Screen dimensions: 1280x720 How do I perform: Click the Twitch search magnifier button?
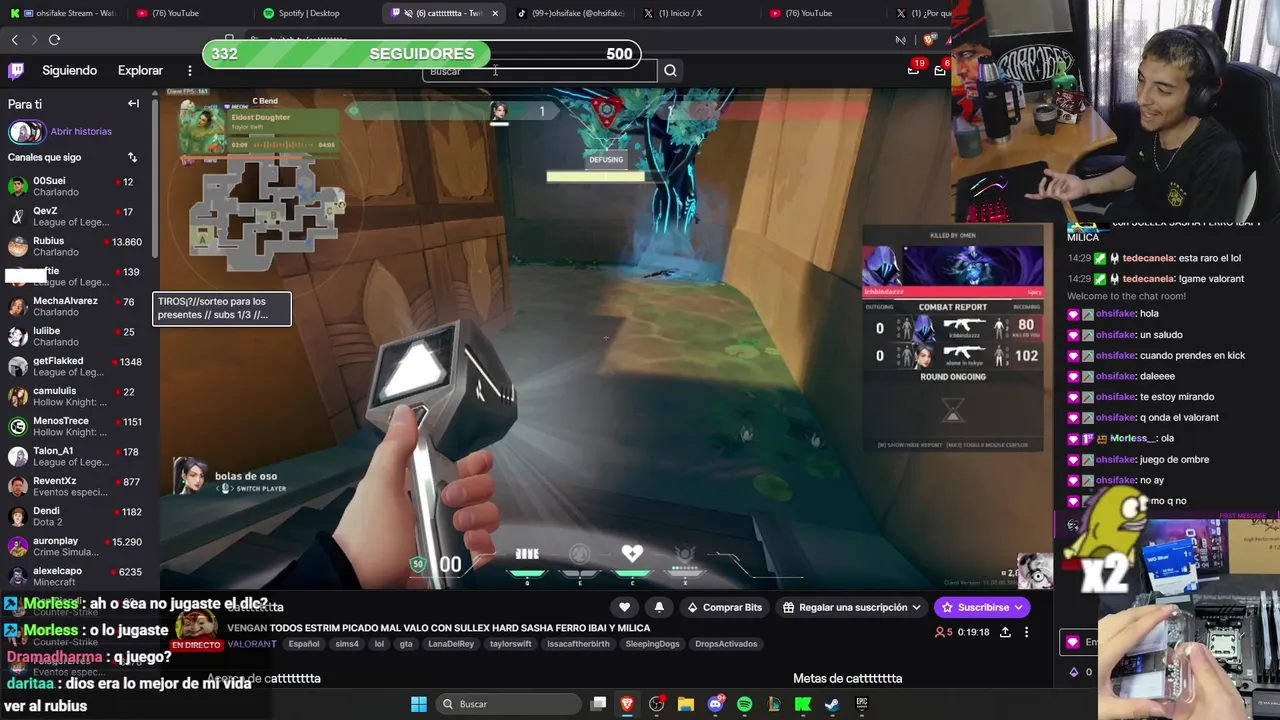pos(670,71)
